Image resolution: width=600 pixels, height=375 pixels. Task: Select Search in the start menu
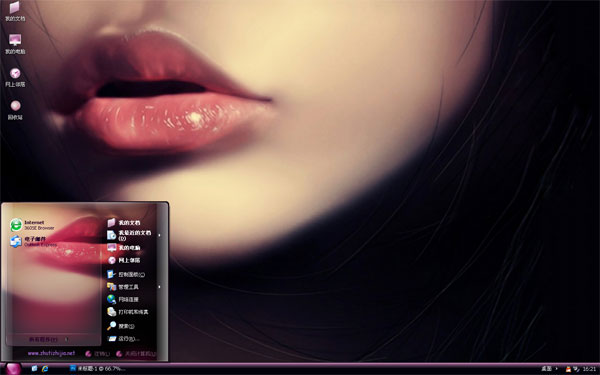pos(121,326)
